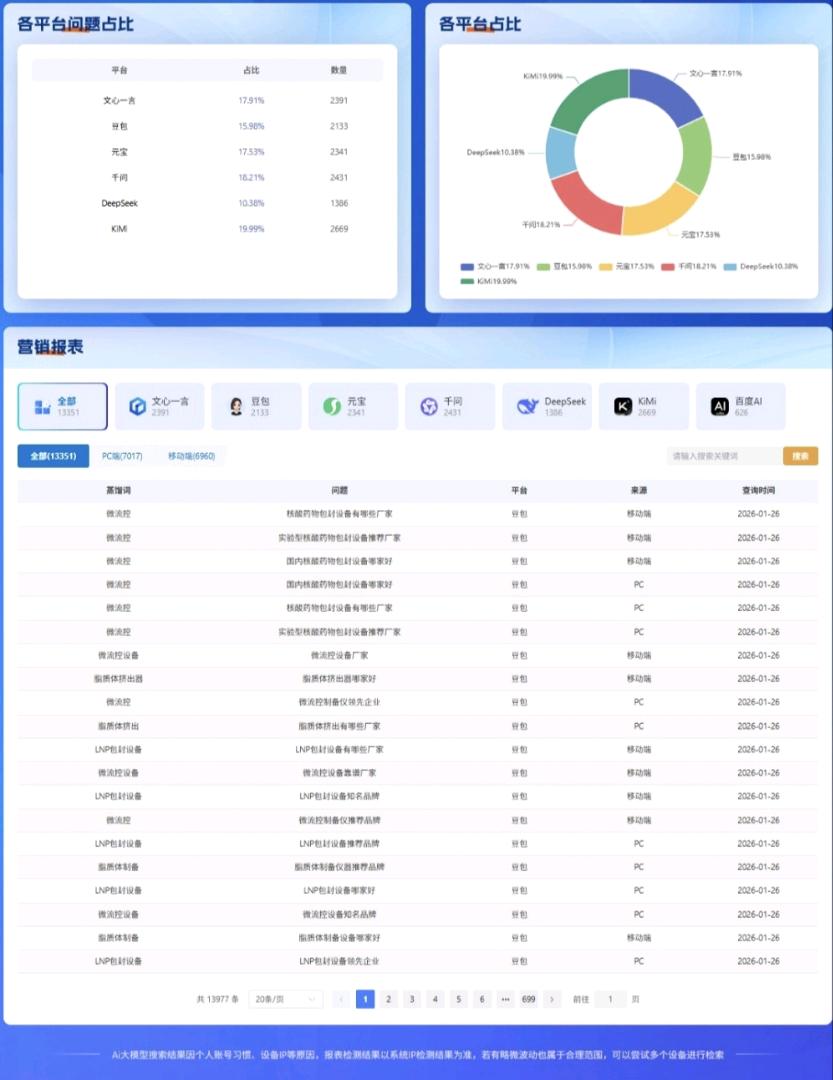
Task: Open the 20条/页 page size dropdown
Action: pyautogui.click(x=285, y=999)
